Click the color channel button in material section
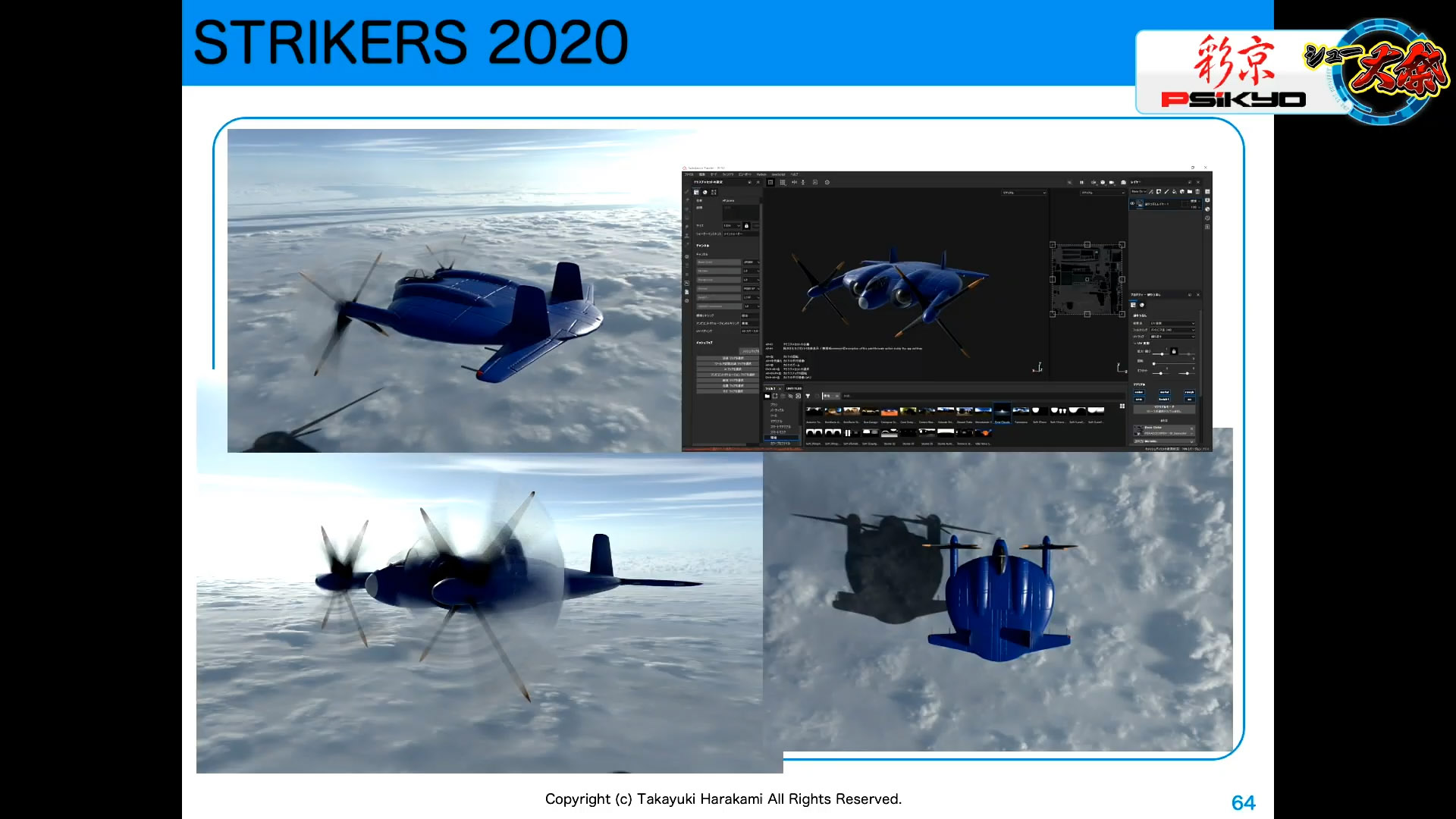 [1140, 392]
